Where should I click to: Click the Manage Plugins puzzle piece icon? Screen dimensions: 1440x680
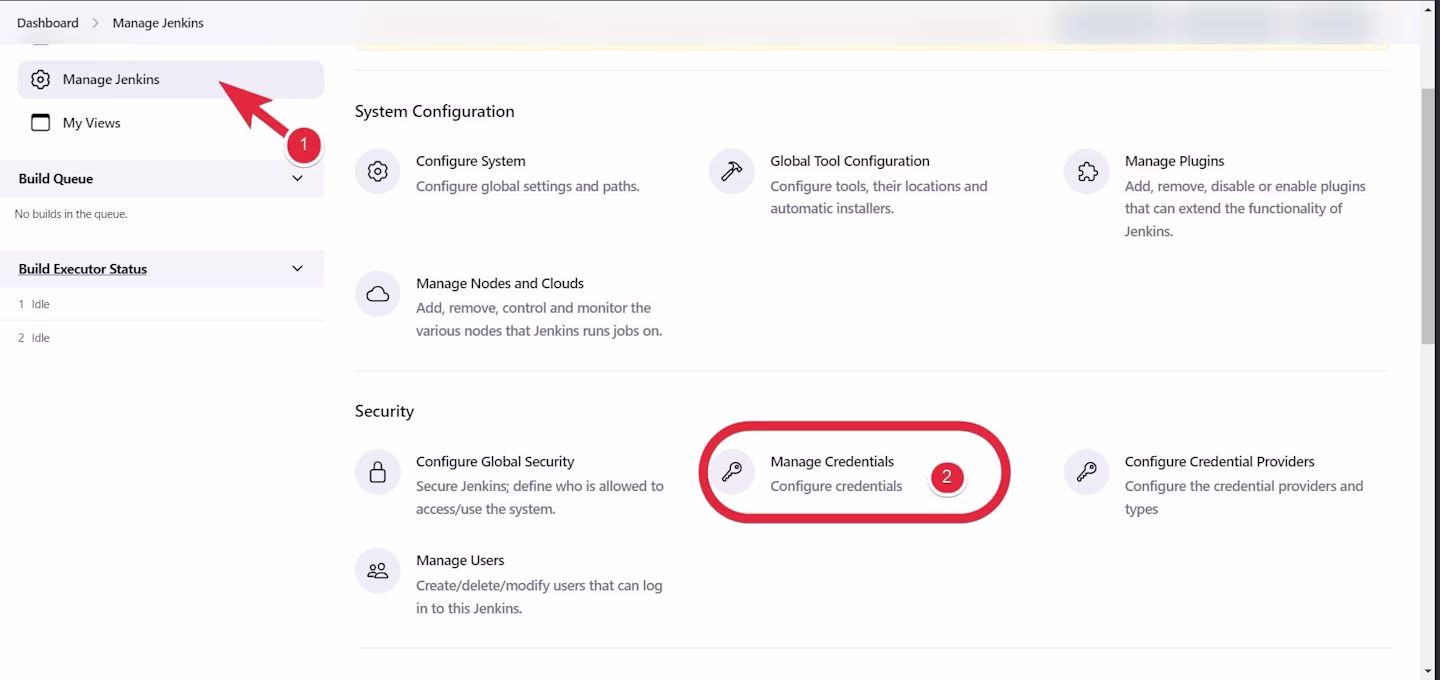[1086, 172]
